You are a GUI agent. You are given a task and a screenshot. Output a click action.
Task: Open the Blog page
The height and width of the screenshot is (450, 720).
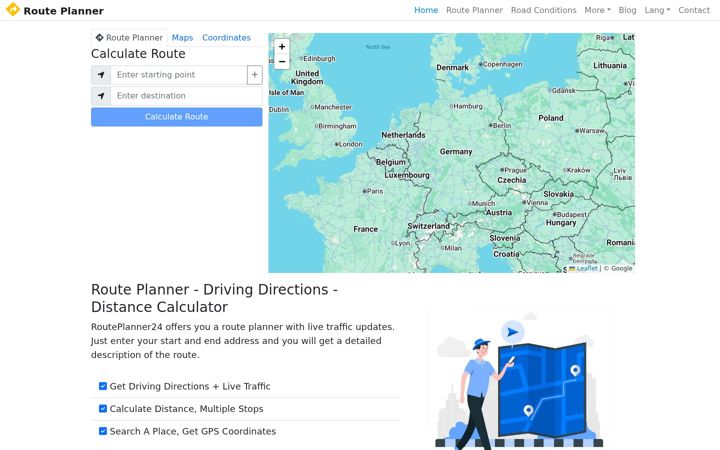pyautogui.click(x=627, y=10)
